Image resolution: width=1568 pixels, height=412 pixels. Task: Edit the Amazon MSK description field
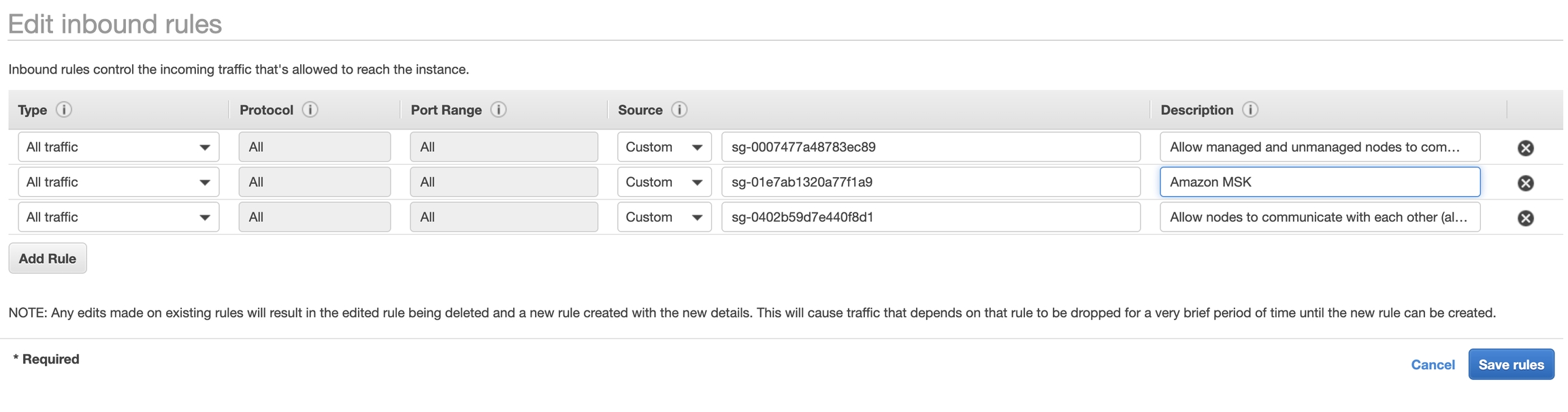tap(1320, 183)
